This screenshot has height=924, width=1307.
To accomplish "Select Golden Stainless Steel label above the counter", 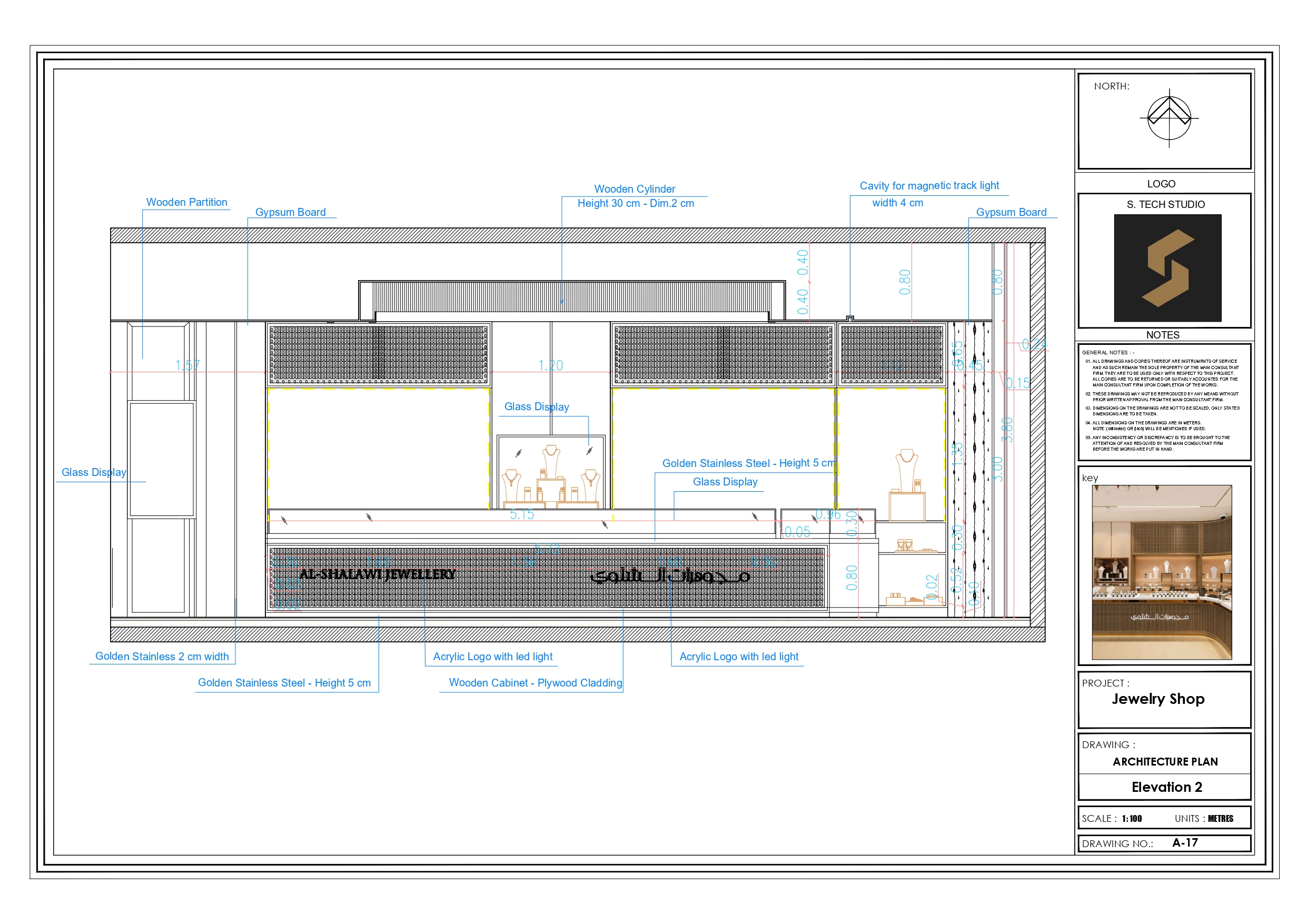I will pyautogui.click(x=748, y=463).
